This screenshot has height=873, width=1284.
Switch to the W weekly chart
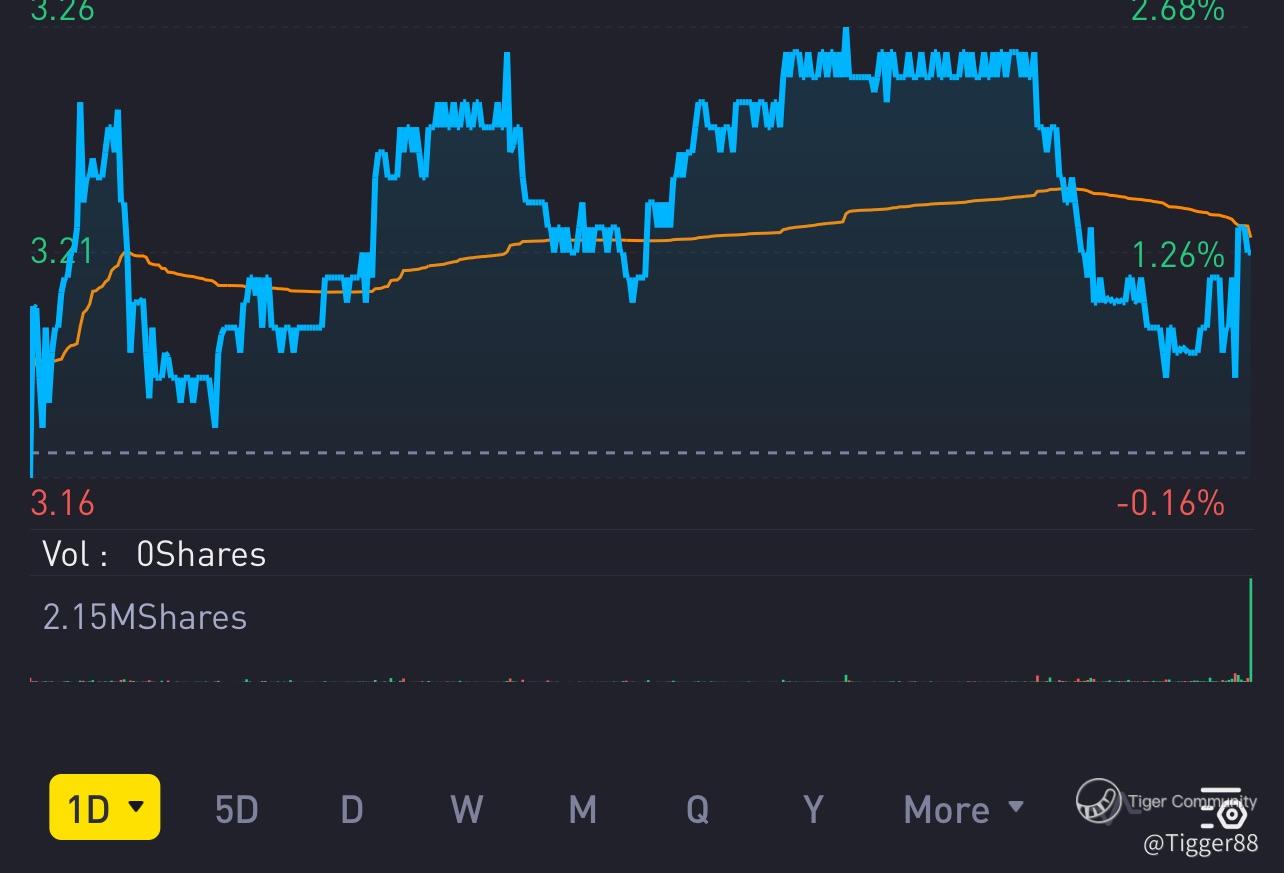click(x=466, y=808)
